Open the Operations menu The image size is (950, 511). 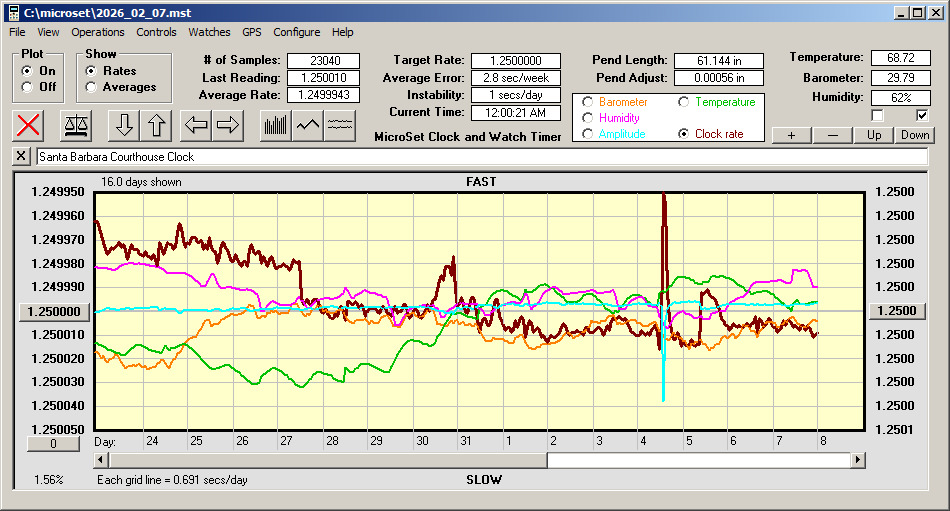98,32
